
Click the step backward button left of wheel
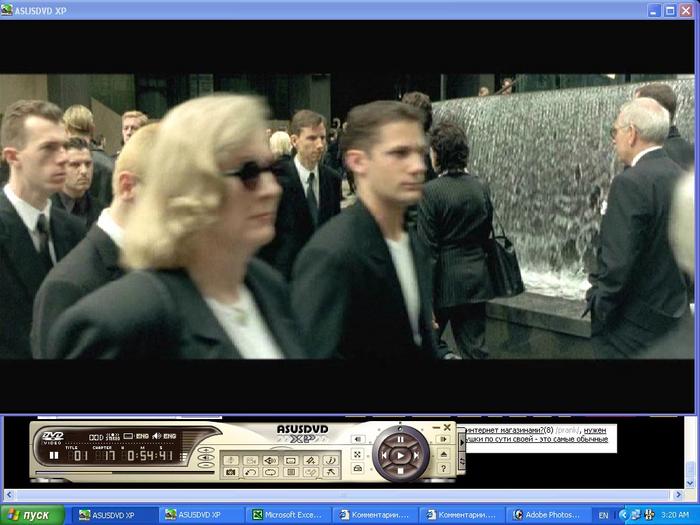(x=358, y=439)
